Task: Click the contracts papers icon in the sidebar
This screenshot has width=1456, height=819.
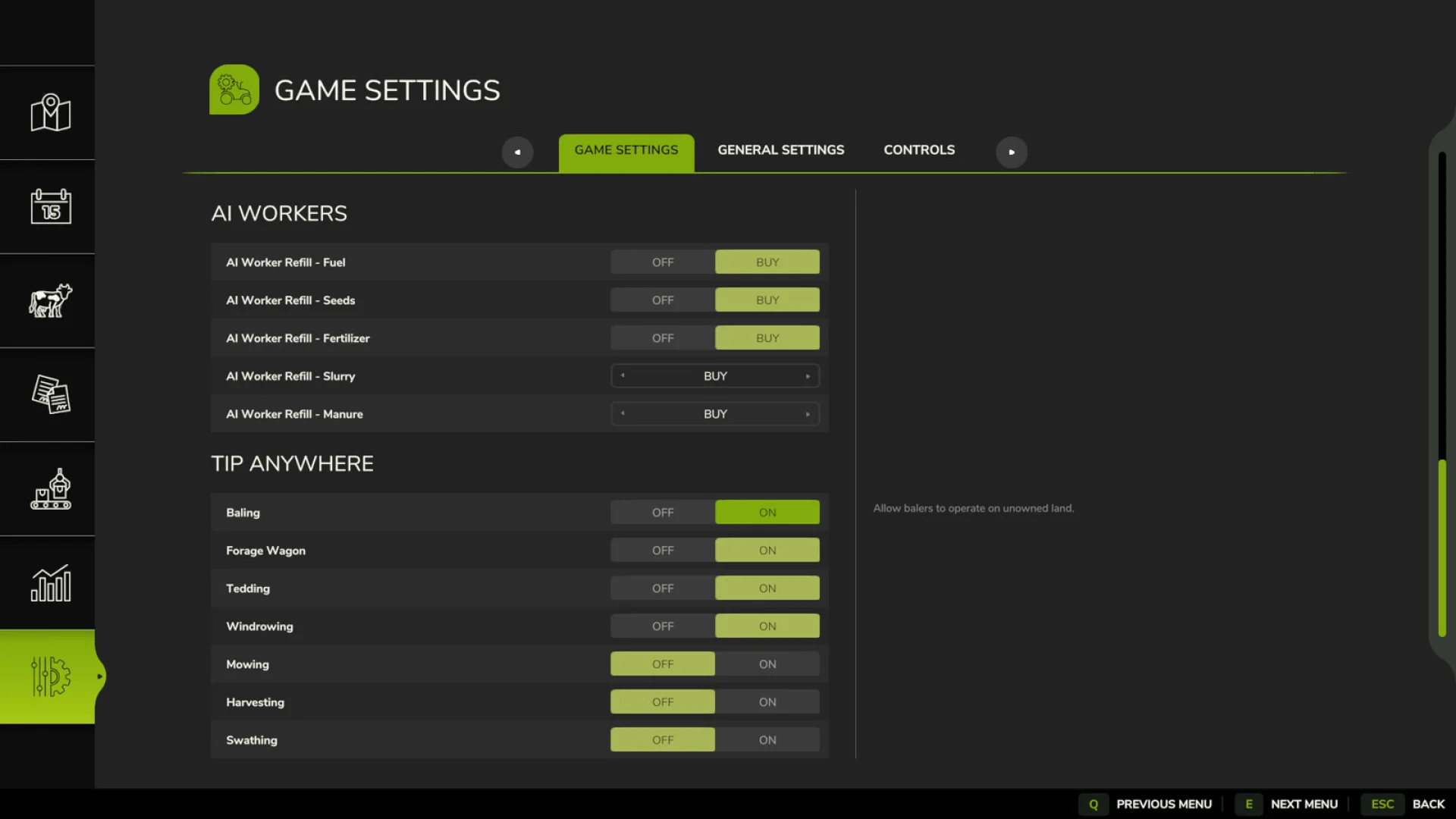Action: (x=49, y=394)
